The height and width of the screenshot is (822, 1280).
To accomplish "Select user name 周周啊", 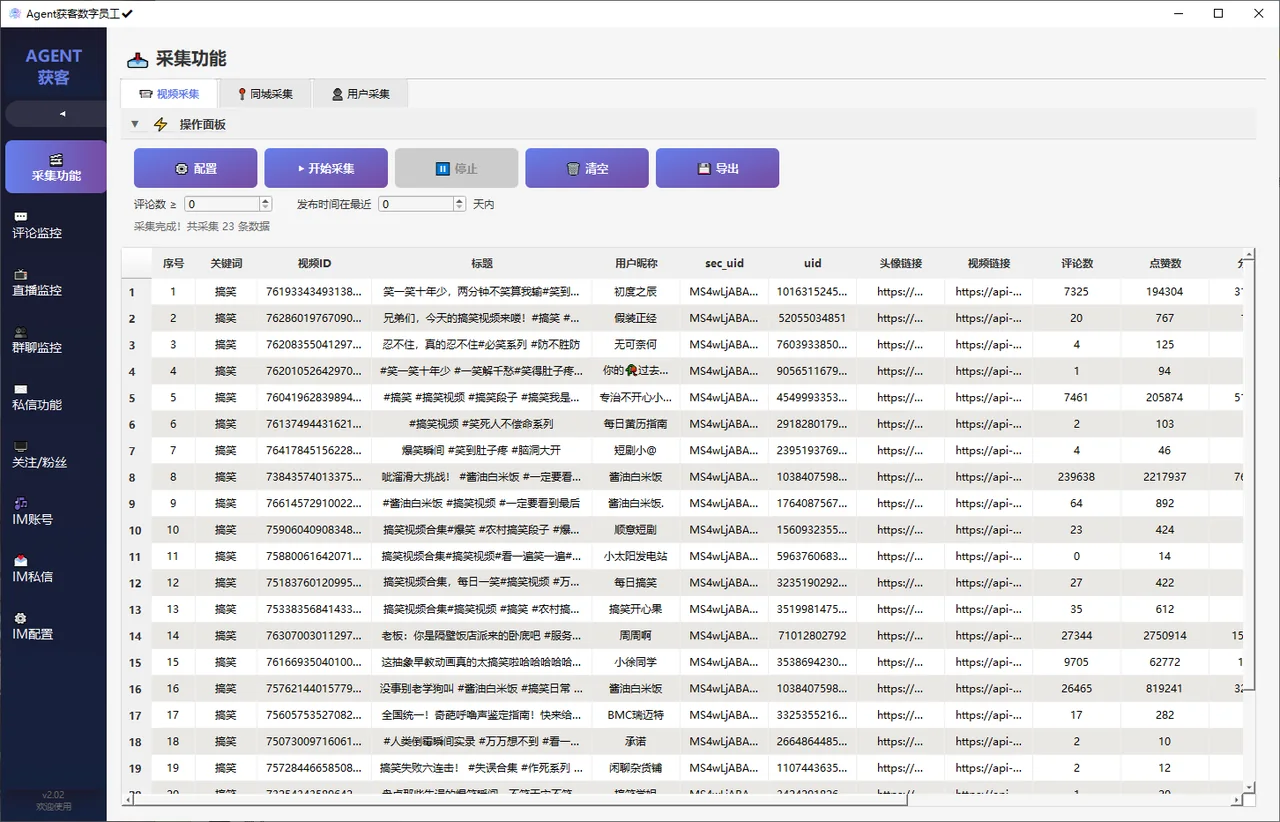I will point(636,636).
